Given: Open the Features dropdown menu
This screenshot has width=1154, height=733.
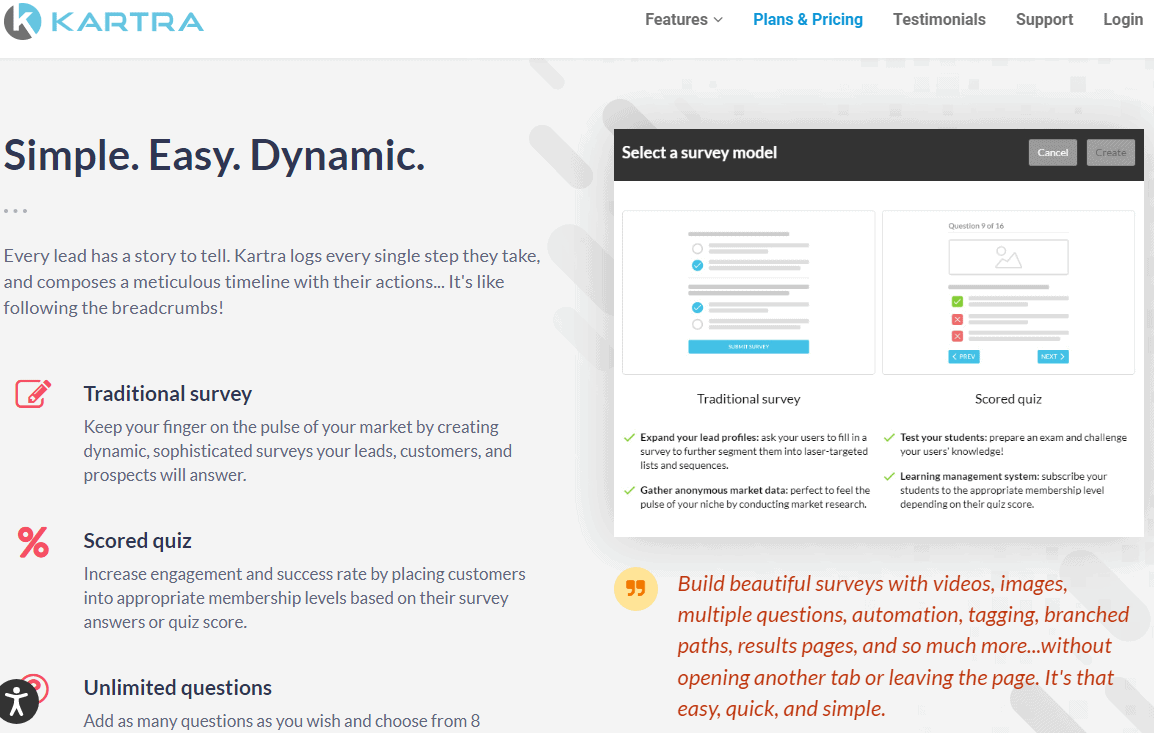Looking at the screenshot, I should (x=684, y=20).
